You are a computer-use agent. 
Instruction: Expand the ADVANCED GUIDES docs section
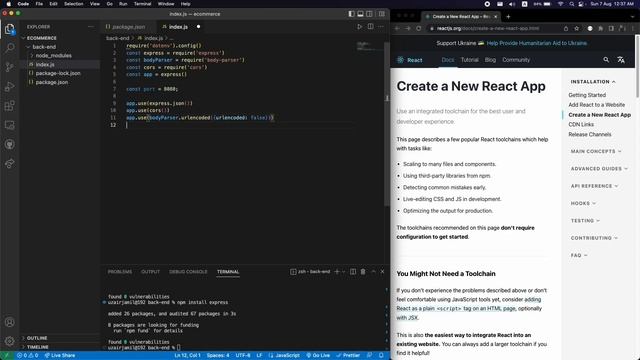tap(599, 169)
